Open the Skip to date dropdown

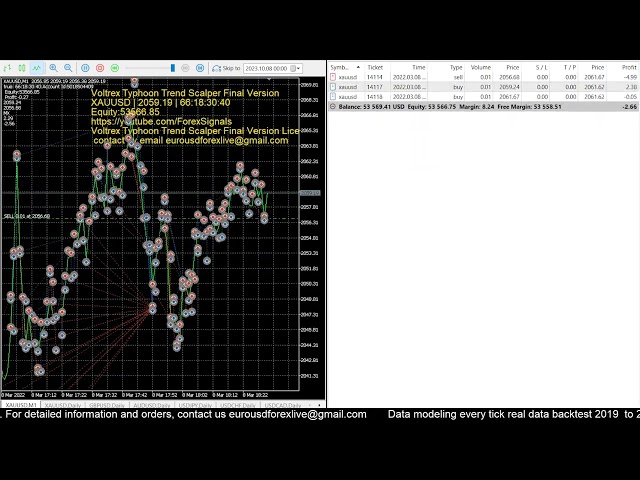[297, 68]
